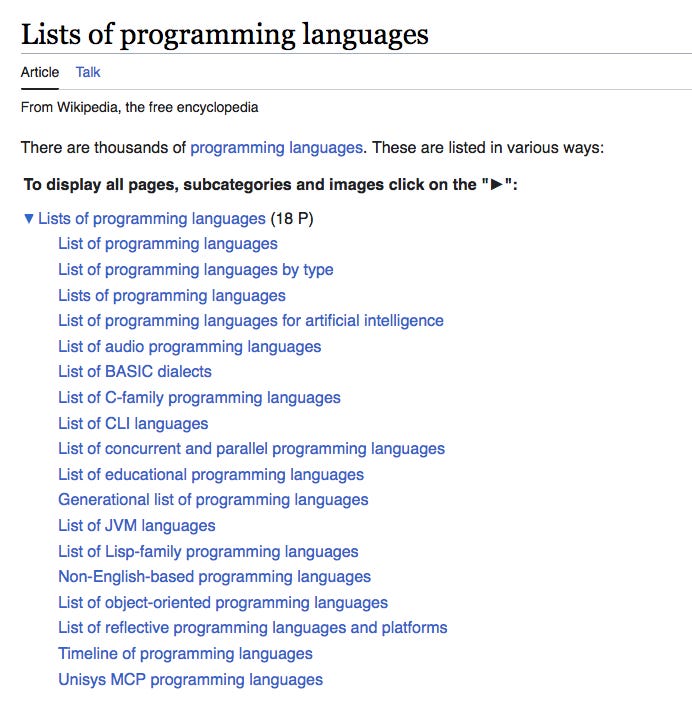Switch to the Talk tab

(x=88, y=72)
